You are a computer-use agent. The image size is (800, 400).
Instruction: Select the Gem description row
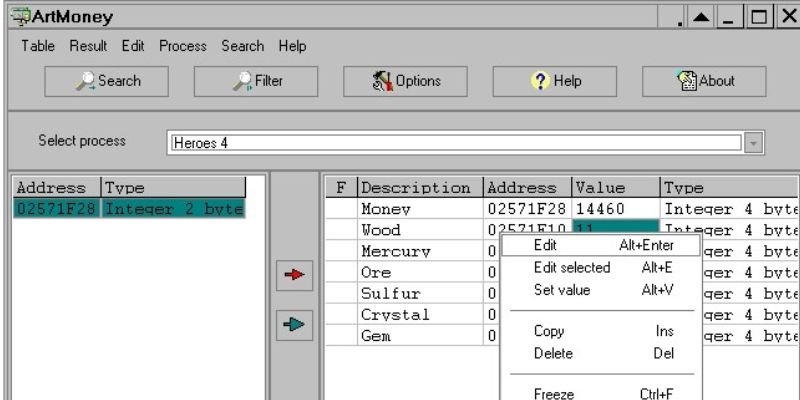tap(420, 336)
